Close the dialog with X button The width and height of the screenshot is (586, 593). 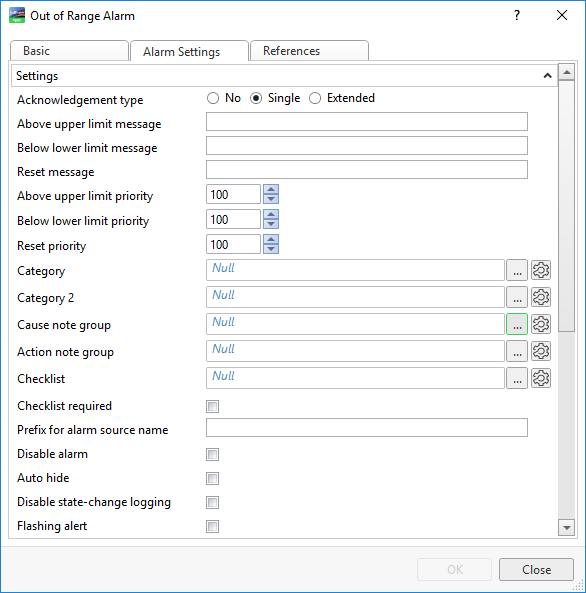(x=562, y=16)
